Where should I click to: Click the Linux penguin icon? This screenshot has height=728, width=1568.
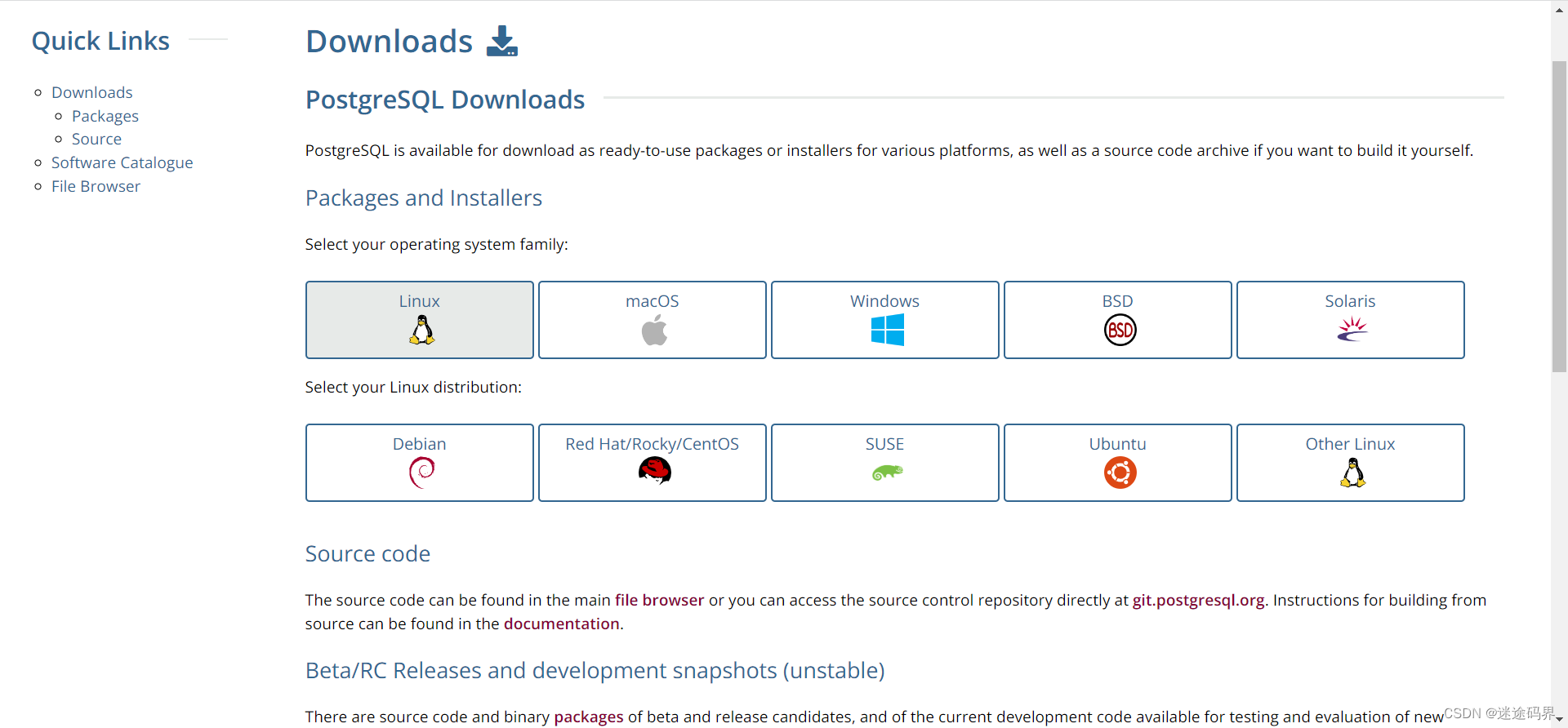421,330
